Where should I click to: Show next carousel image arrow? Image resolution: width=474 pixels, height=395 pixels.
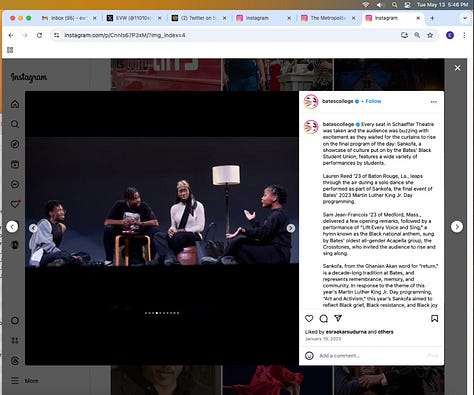click(291, 228)
